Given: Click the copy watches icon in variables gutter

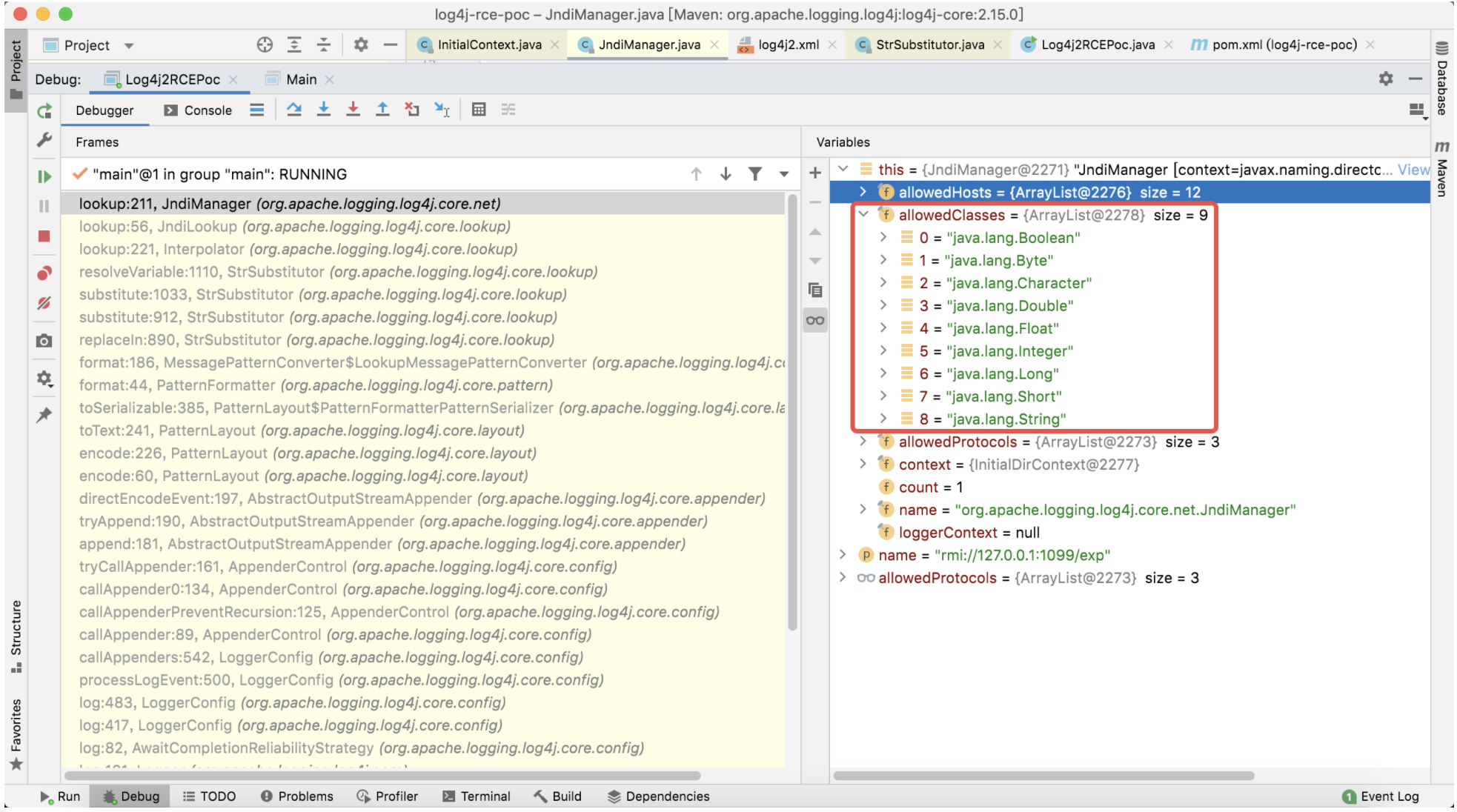Looking at the screenshot, I should 815,290.
